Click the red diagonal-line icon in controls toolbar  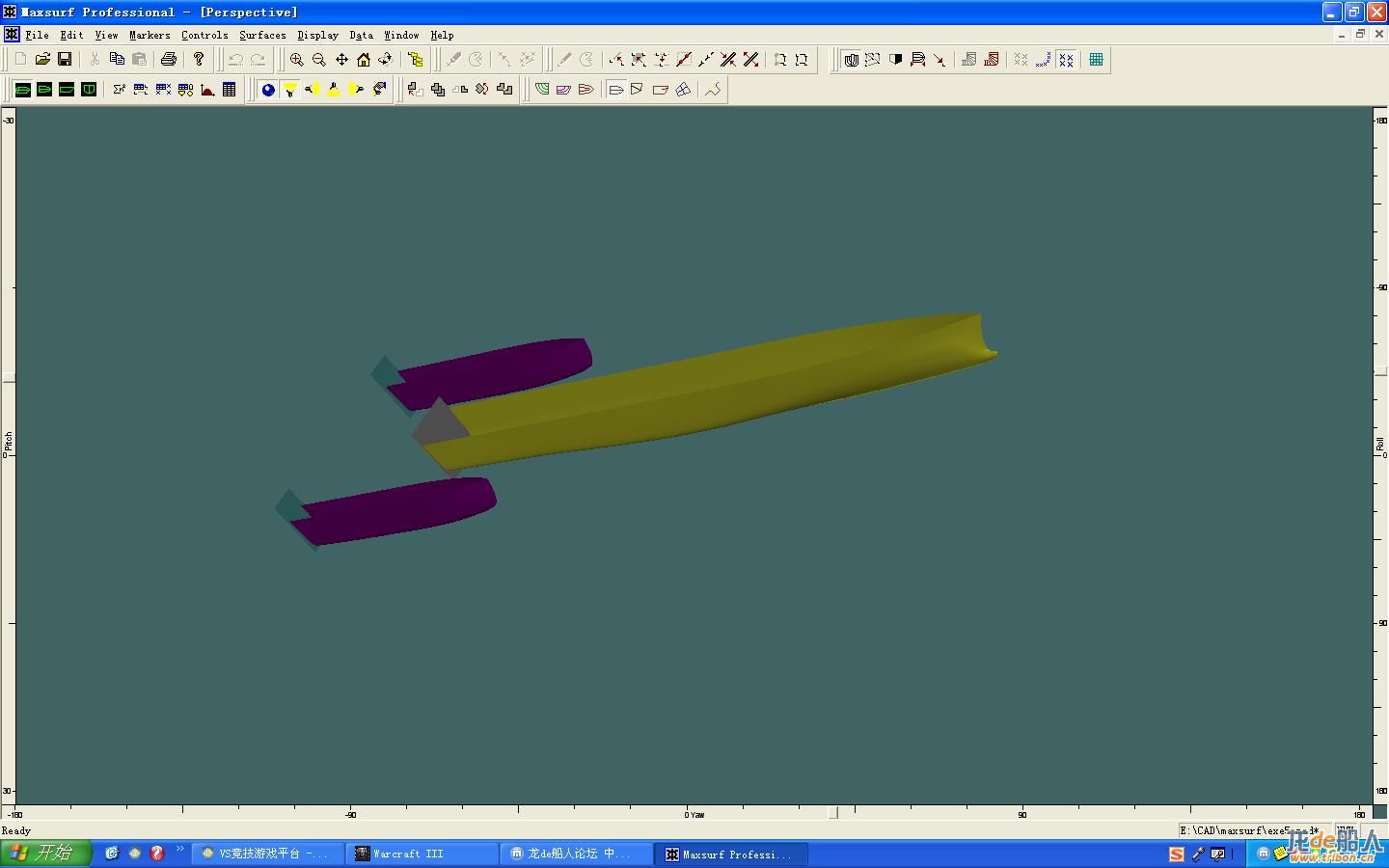click(684, 59)
